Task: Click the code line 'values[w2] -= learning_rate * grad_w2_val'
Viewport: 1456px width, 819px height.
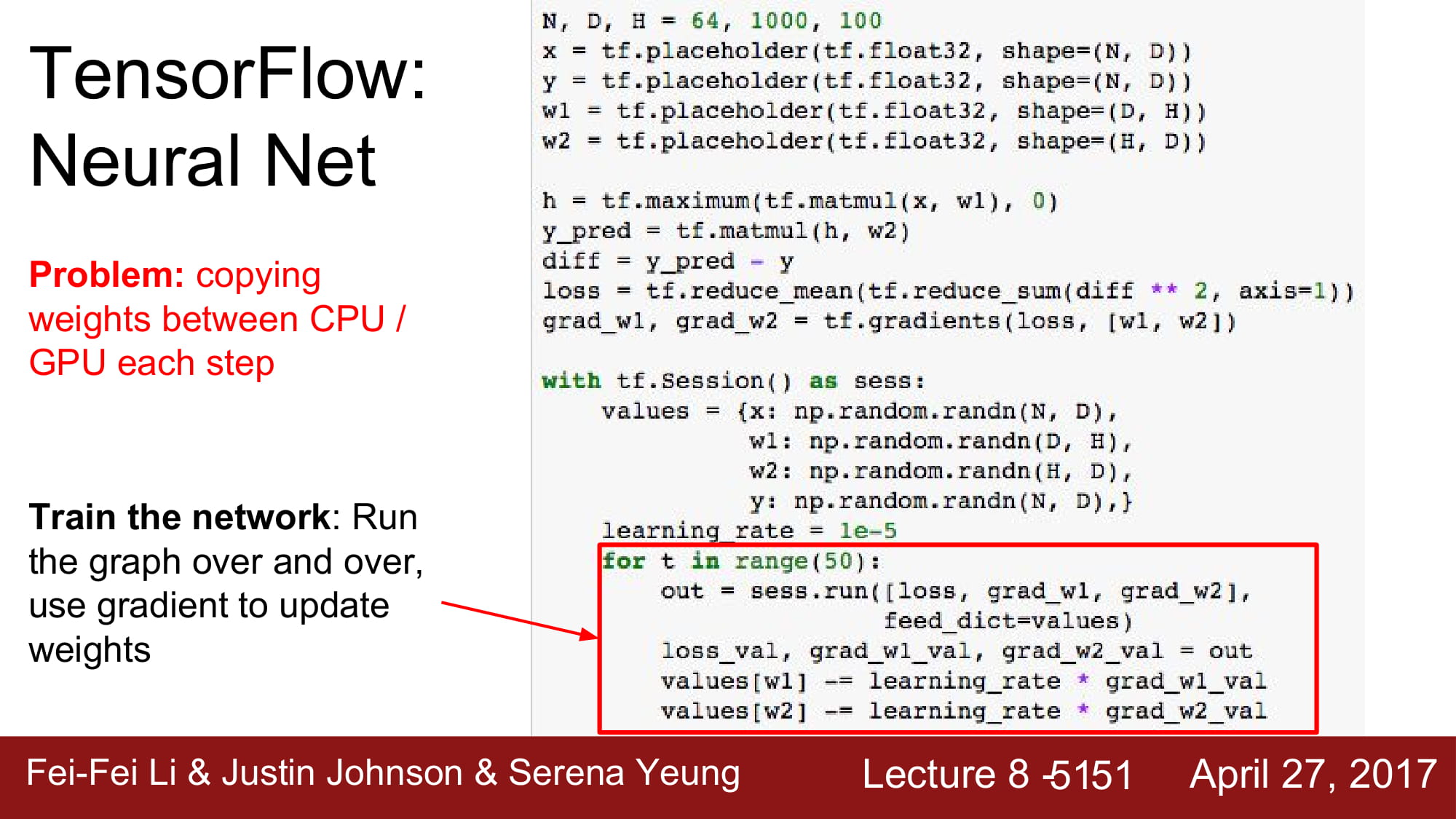Action: click(x=963, y=711)
